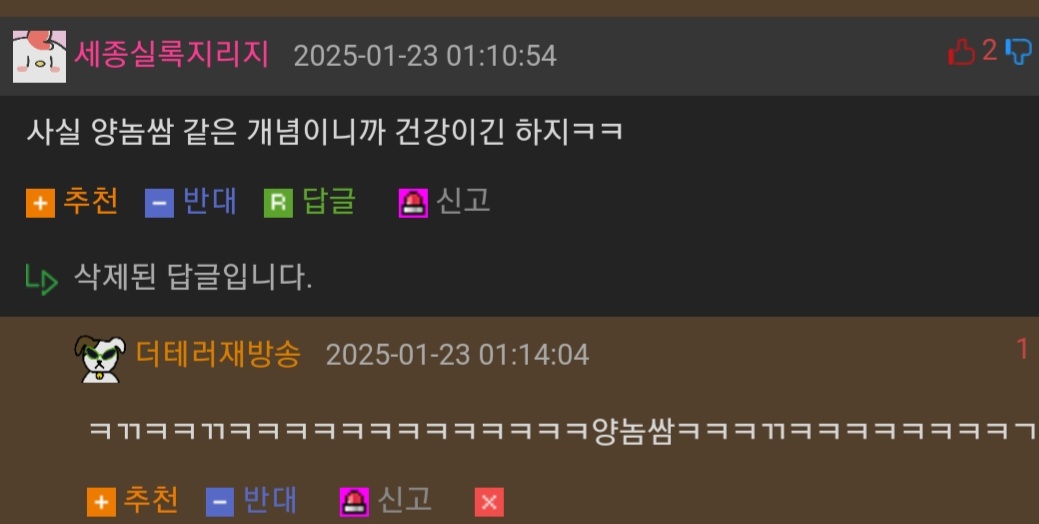
Task: Click the blue minus icon under 더테러재방송's reply
Action: [x=220, y=502]
